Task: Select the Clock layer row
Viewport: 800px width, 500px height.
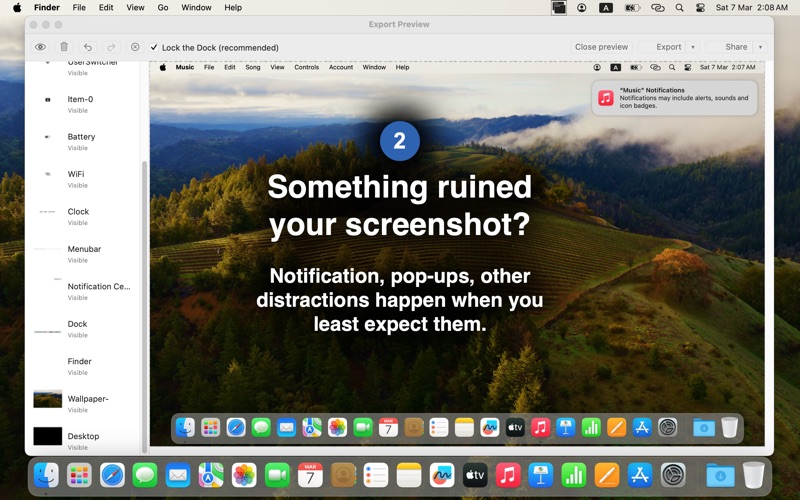Action: [82, 216]
